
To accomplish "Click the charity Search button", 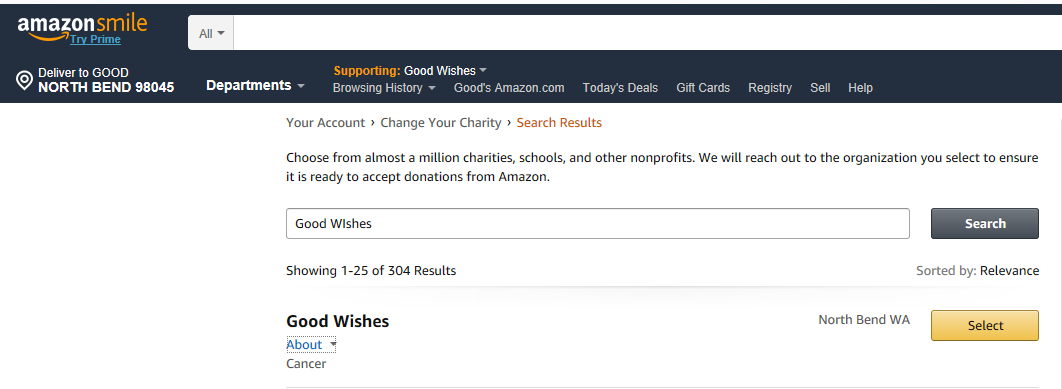I will point(985,224).
